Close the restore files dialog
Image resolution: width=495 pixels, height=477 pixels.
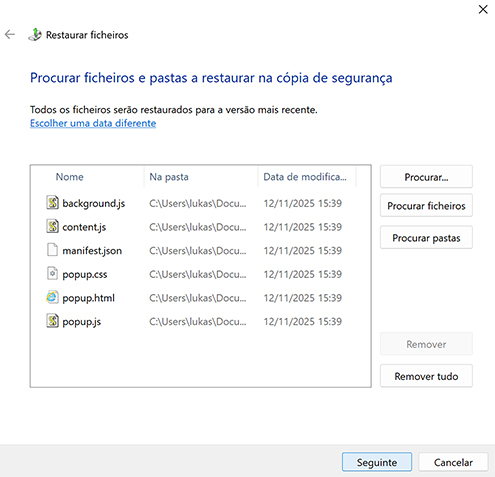[483, 9]
